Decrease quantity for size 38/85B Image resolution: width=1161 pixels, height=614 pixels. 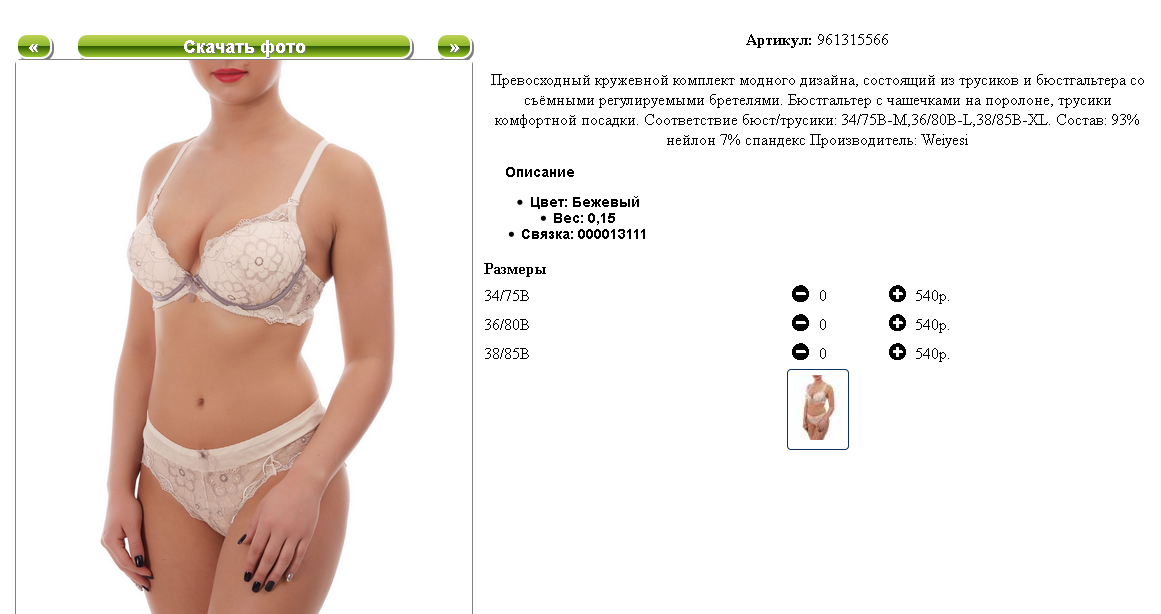[x=800, y=352]
